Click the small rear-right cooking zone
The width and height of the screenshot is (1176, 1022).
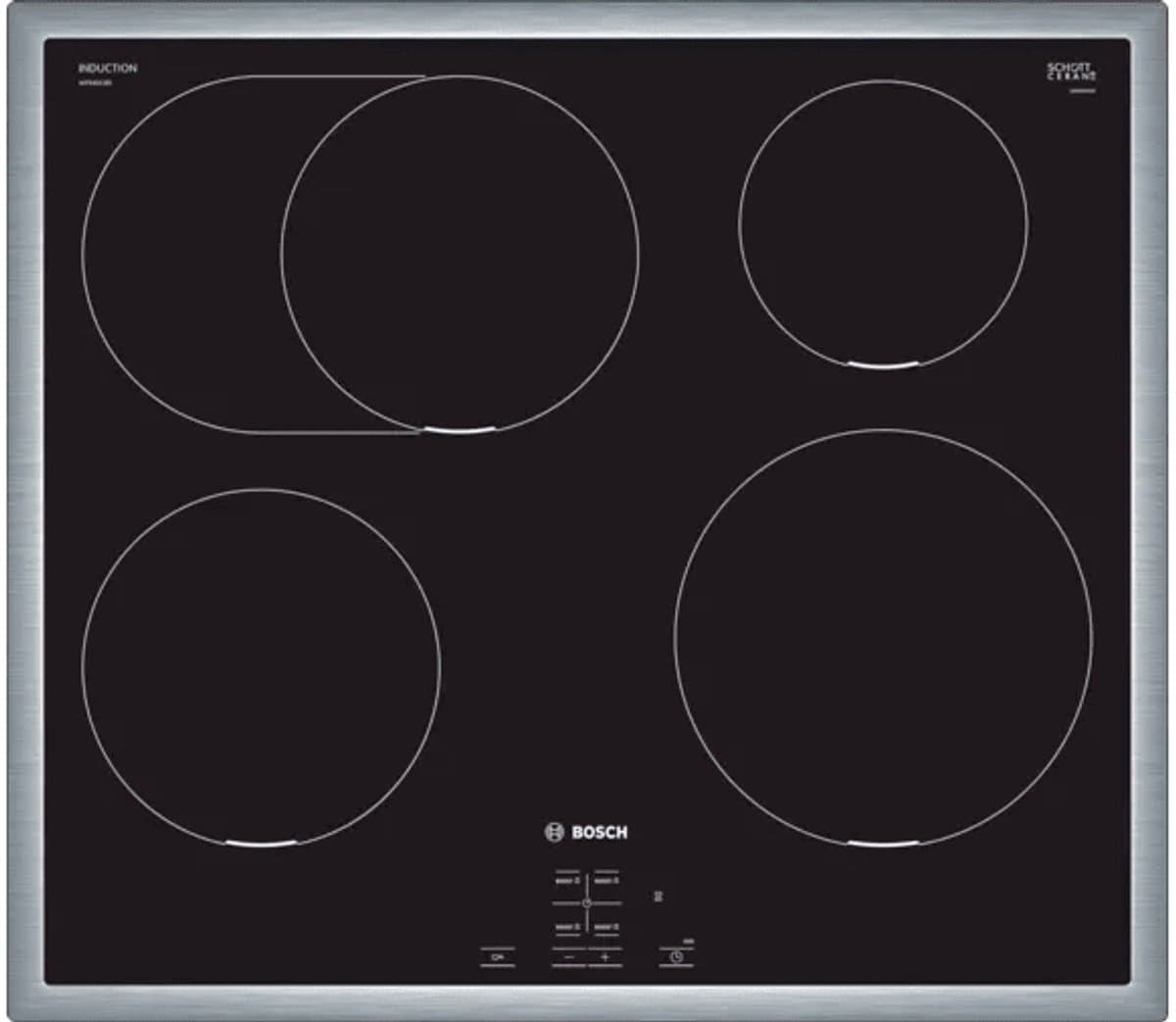pyautogui.click(x=883, y=224)
